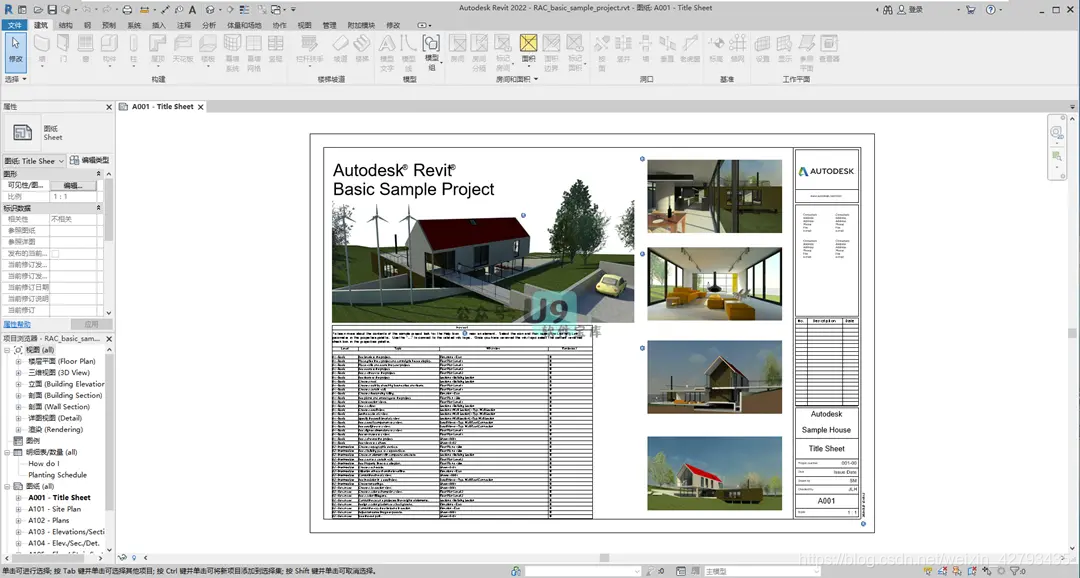This screenshot has width=1080, height=578.
Task: Expand the 楼层平面 (Floor Plan) tree node
Action: (x=19, y=361)
